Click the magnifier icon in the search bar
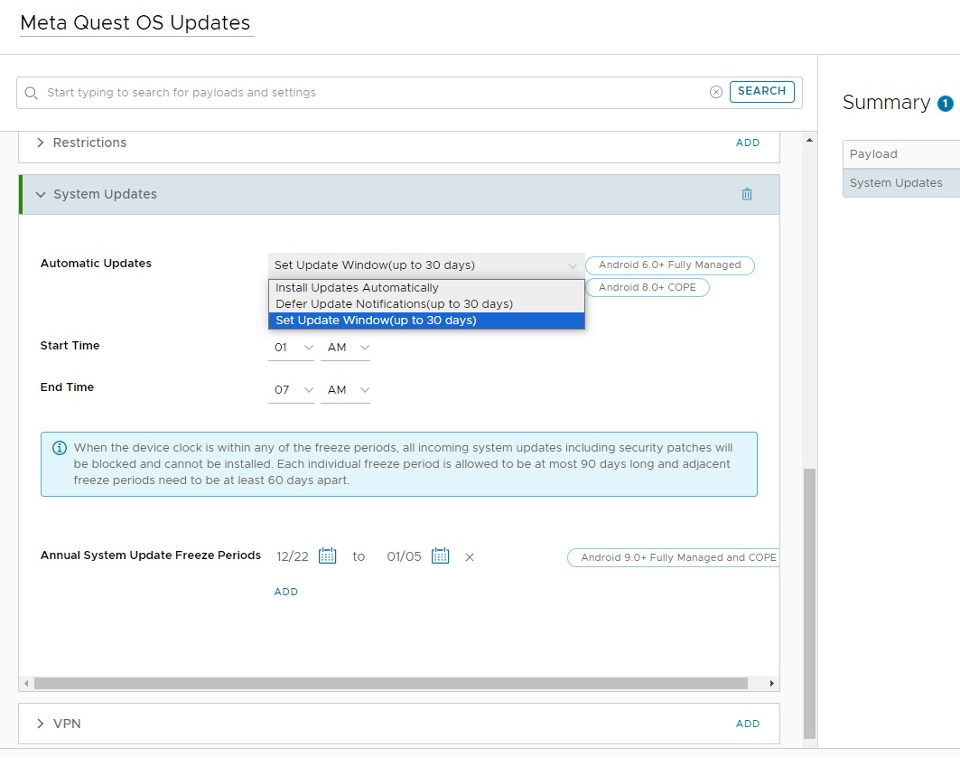 coord(32,92)
